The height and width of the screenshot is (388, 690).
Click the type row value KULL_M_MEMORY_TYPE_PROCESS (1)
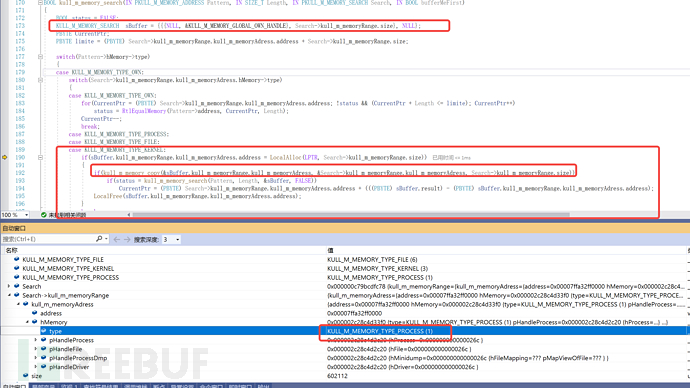380,331
